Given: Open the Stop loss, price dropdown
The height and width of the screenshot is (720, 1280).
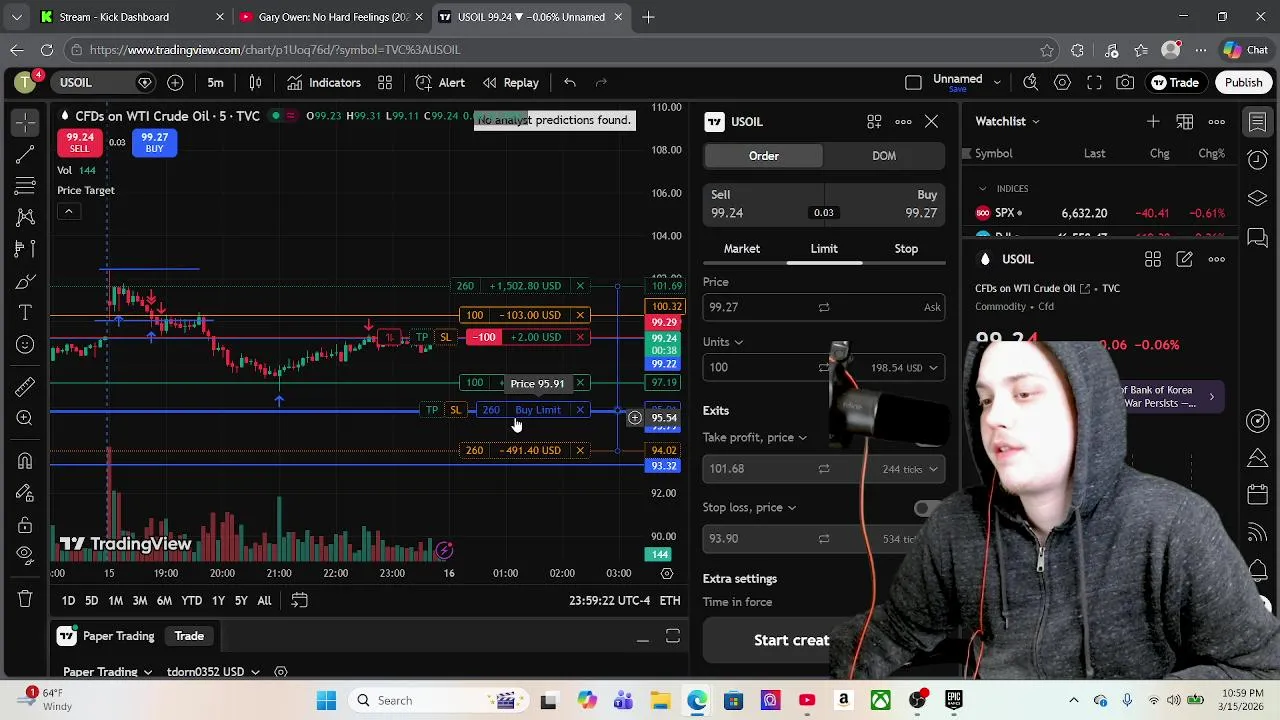Looking at the screenshot, I should click(749, 508).
